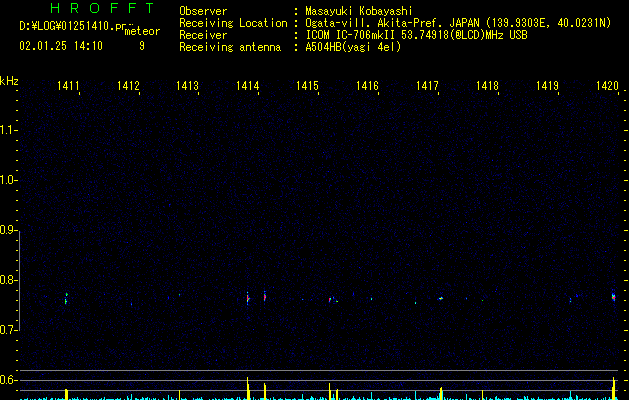Screen dimensions: 629x400
Task: Click the 1.0 kHz frequency label
Action: pos(8,180)
